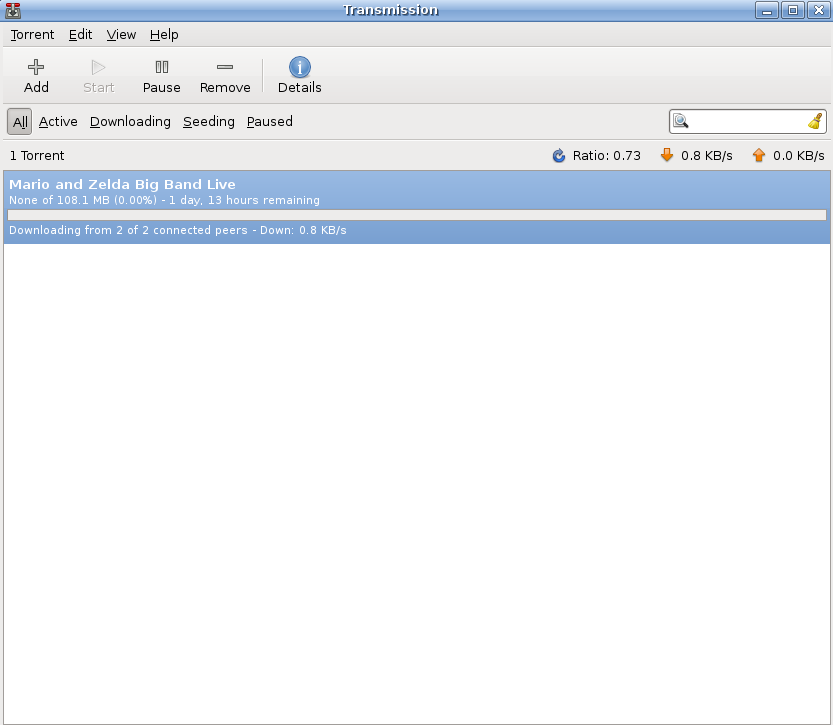Remove the selected torrent via minus icon
This screenshot has height=725, width=833.
pyautogui.click(x=225, y=67)
